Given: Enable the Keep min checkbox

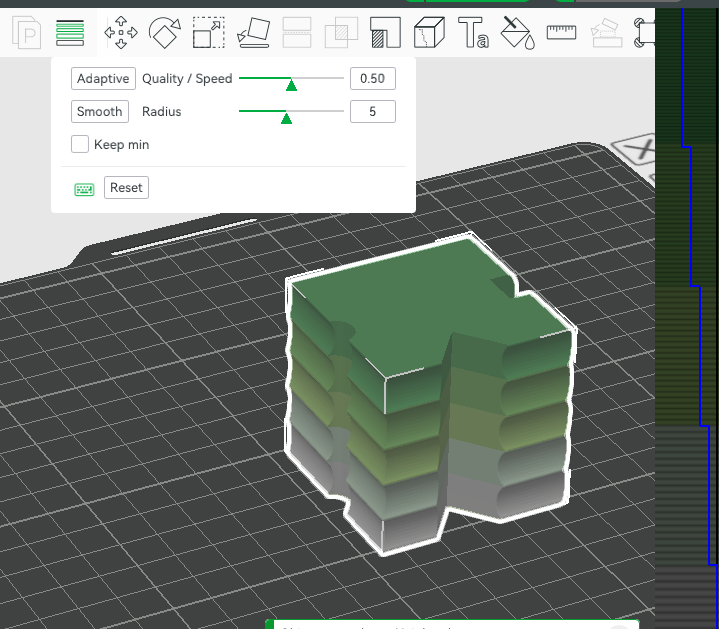Looking at the screenshot, I should (x=80, y=144).
